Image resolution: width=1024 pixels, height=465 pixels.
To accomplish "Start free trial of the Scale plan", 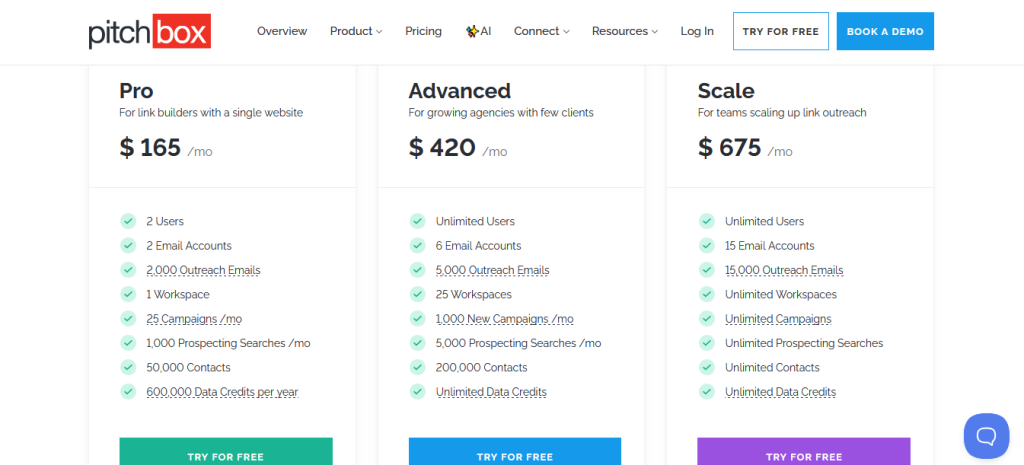I will tap(804, 451).
